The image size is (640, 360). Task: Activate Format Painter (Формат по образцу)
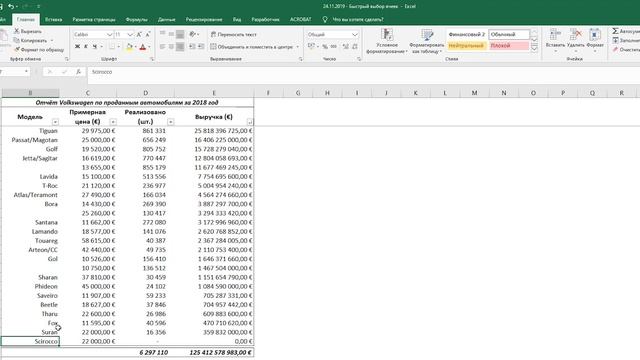tap(39, 49)
